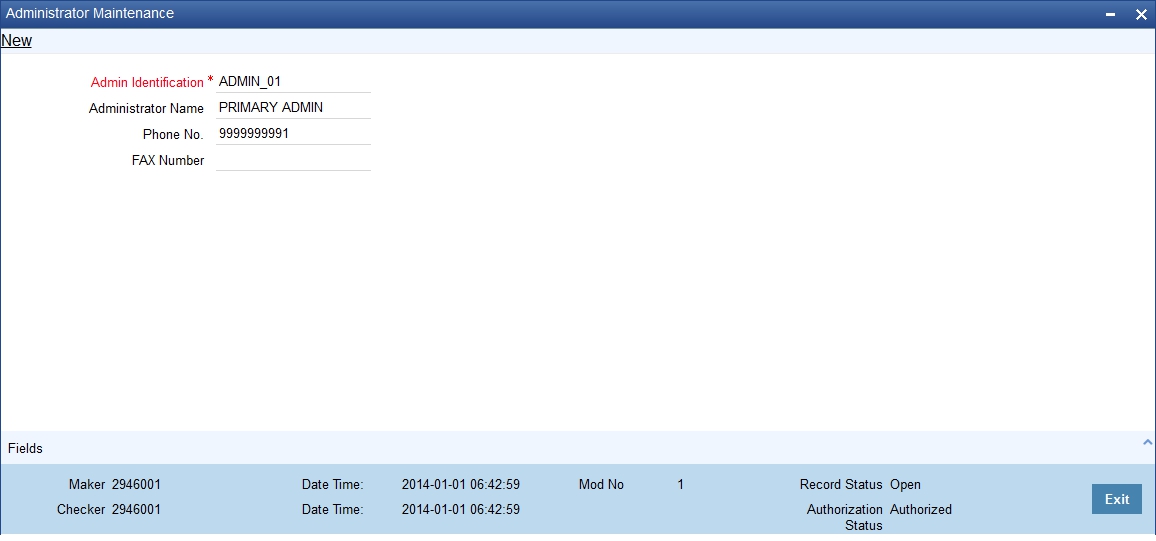1156x541 pixels.
Task: Minimize the Administrator Maintenance window
Action: pos(1110,14)
